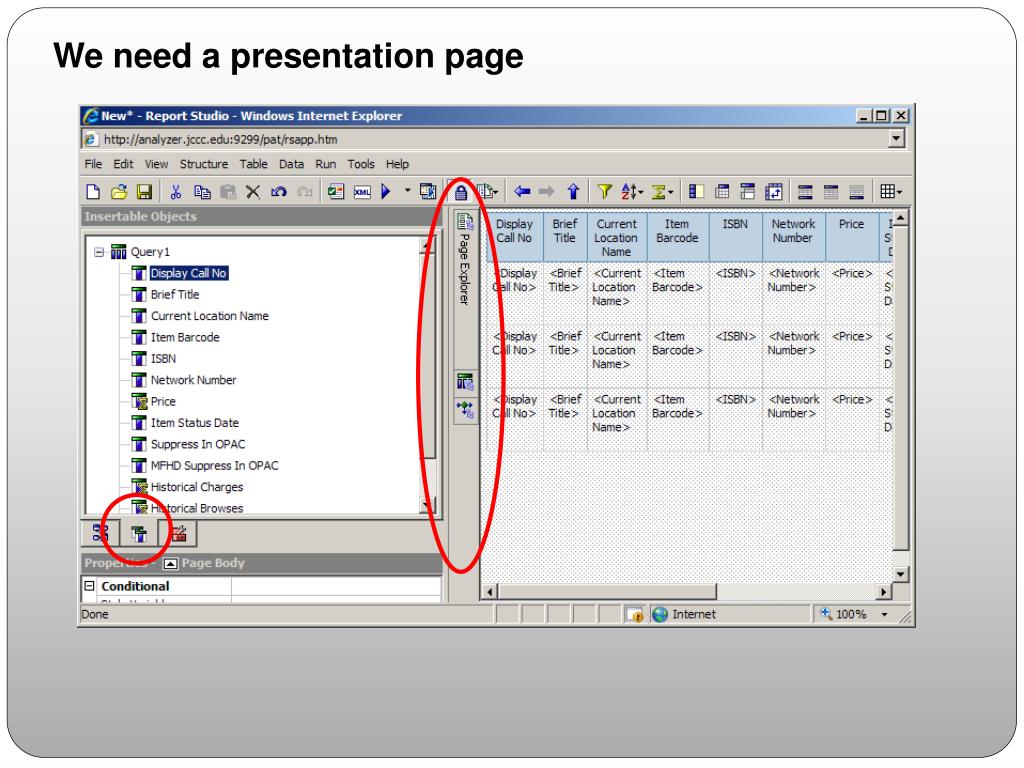This screenshot has width=1024, height=768.
Task: Open the Query Explorer icon on side bar
Action: pyautogui.click(x=465, y=382)
